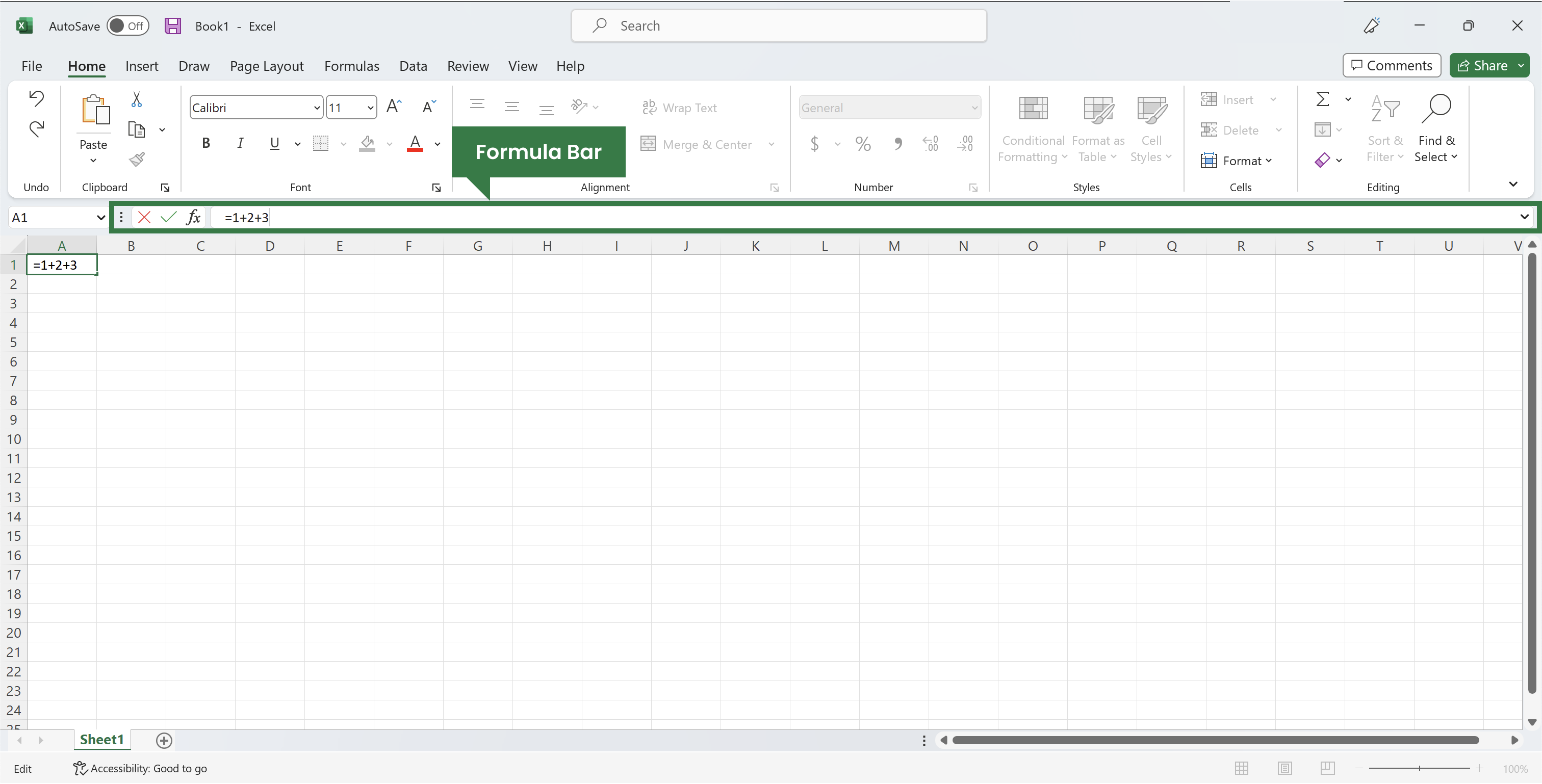
Task: Switch to Page Layout view in status bar
Action: point(1284,768)
